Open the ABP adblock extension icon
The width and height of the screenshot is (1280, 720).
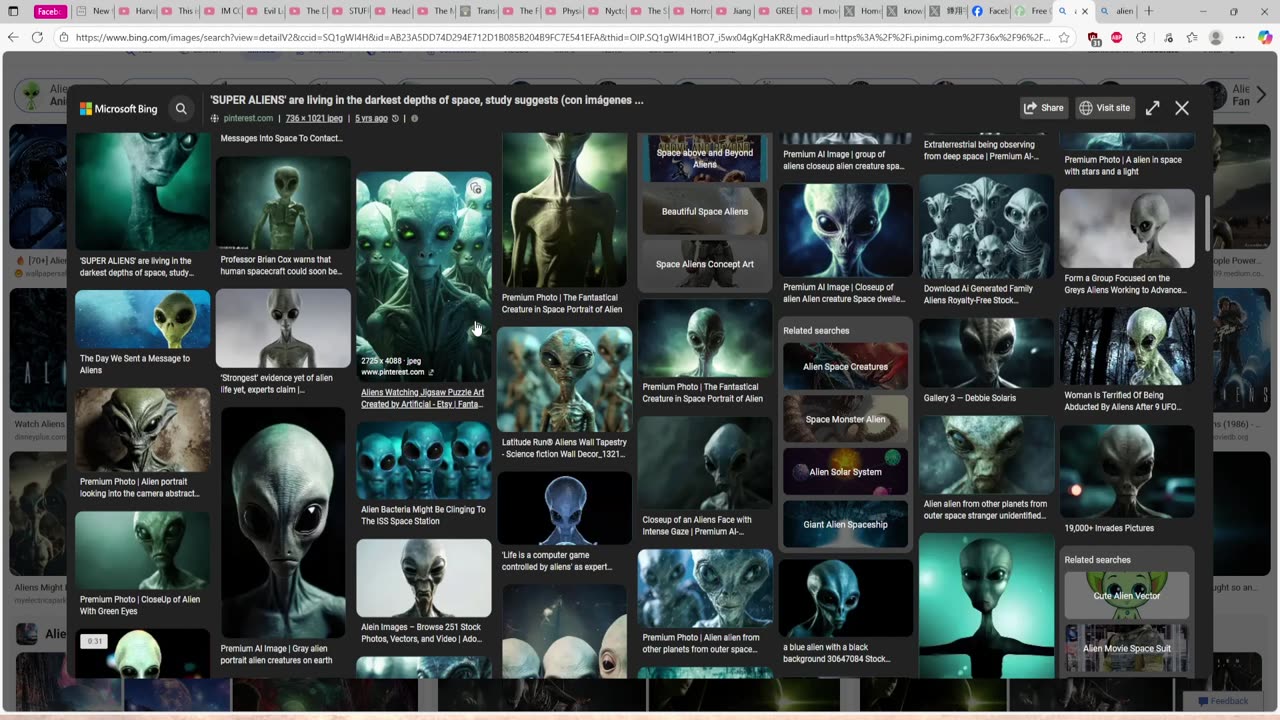point(1117,37)
